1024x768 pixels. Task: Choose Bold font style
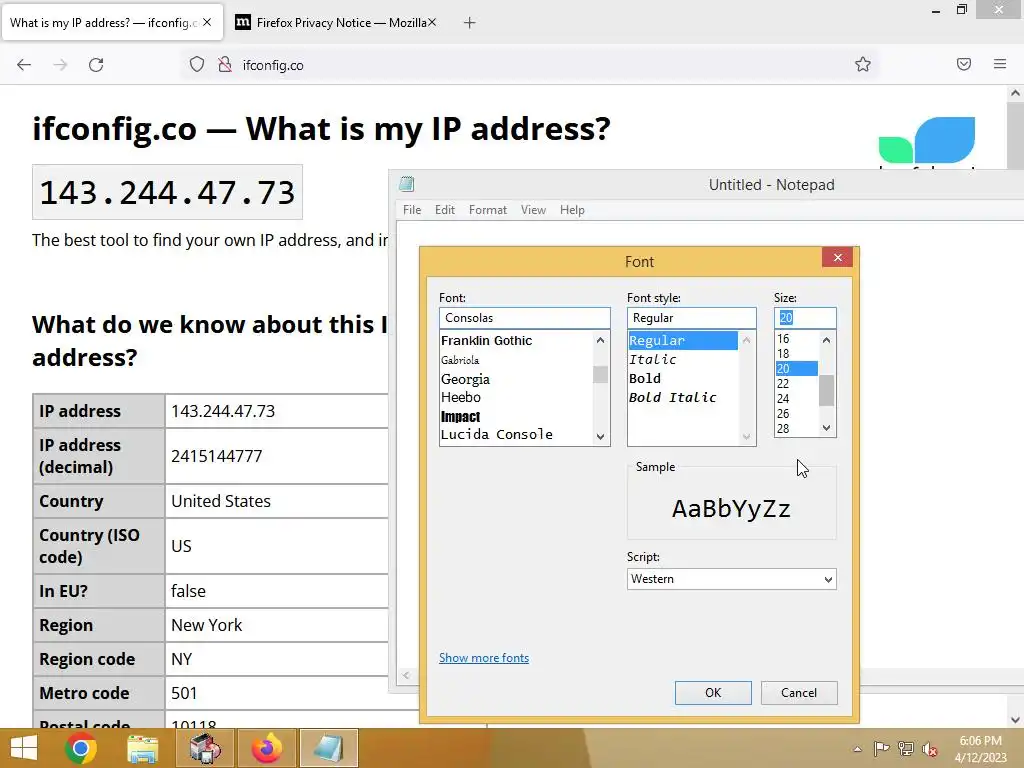coord(645,378)
